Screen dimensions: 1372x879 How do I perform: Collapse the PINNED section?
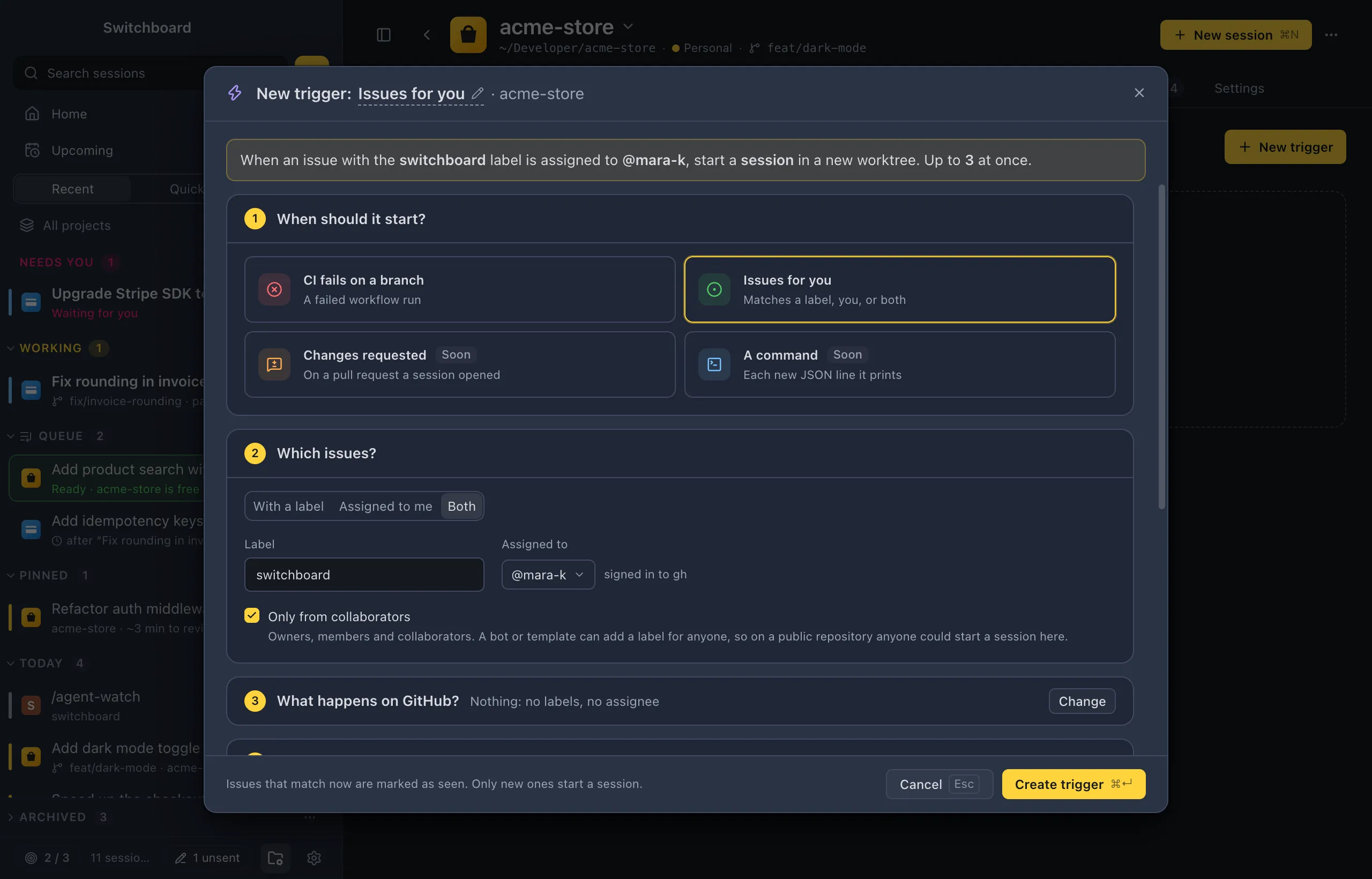10,575
